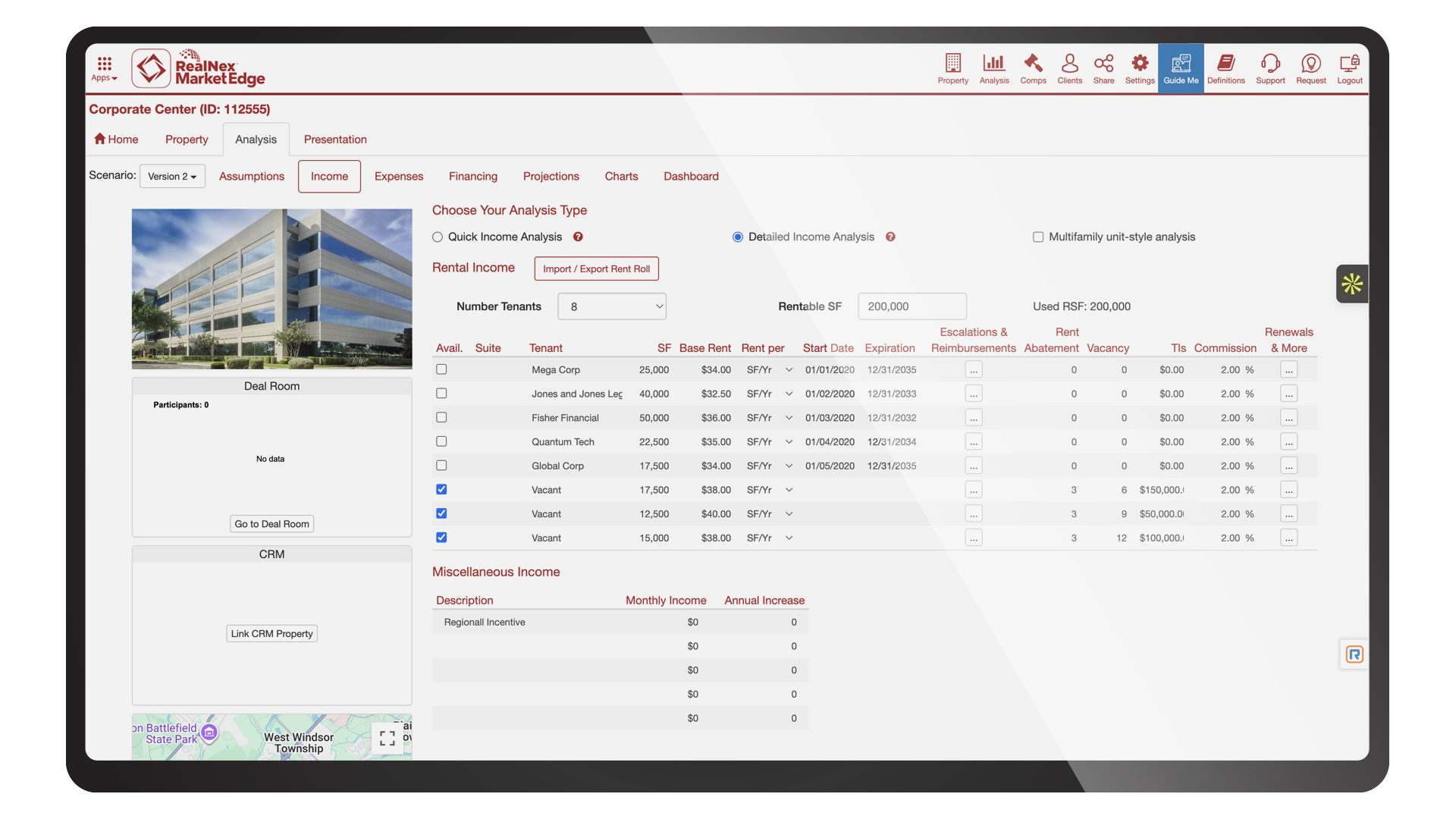Viewport: 1456px width, 819px height.
Task: Switch to the Presentation tab
Action: point(335,139)
